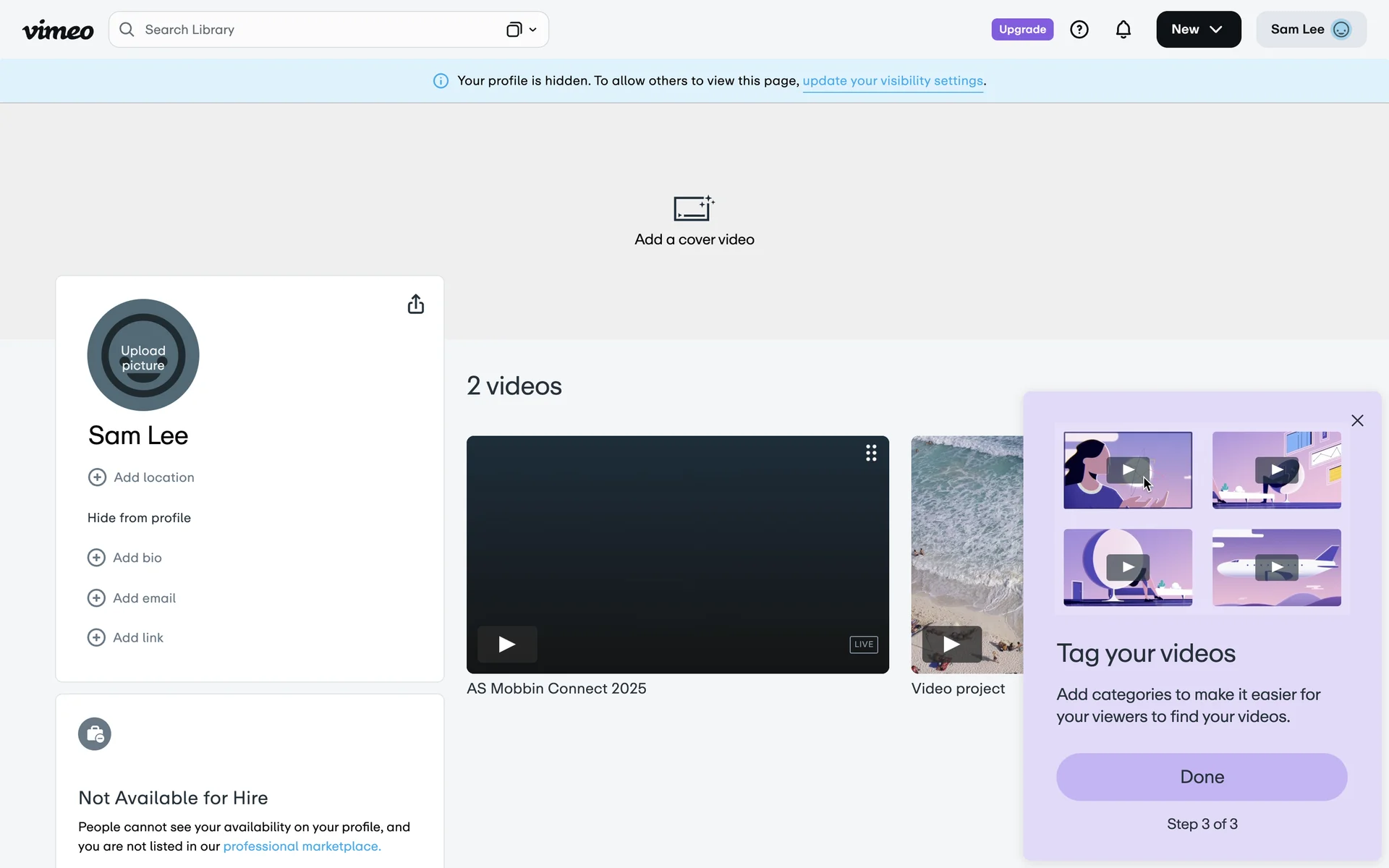This screenshot has height=868, width=1389.
Task: Follow the update your visibility settings link
Action: (x=892, y=81)
